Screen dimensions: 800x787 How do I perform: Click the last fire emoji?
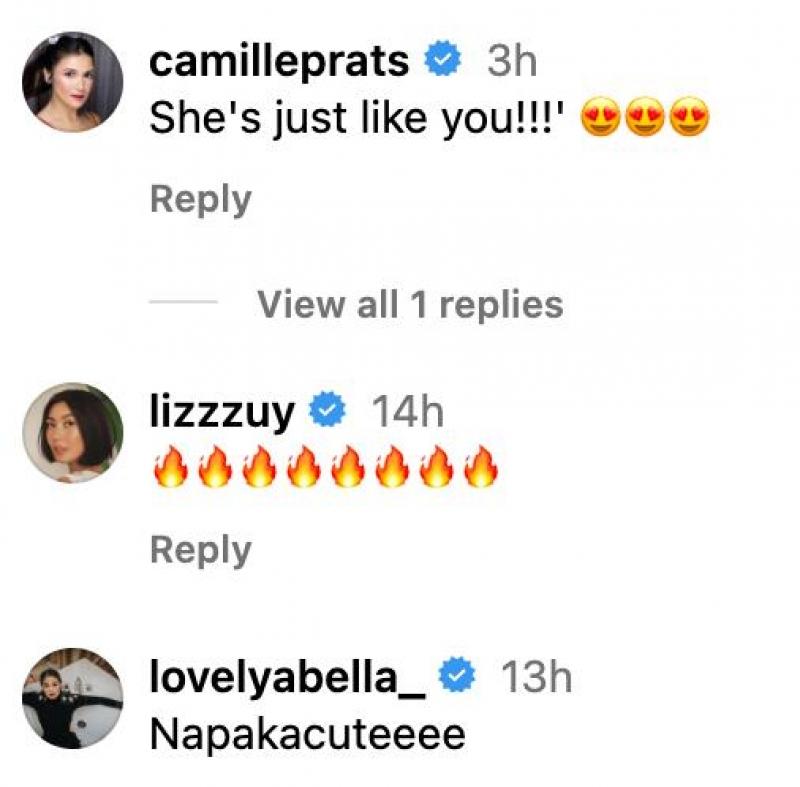click(481, 466)
